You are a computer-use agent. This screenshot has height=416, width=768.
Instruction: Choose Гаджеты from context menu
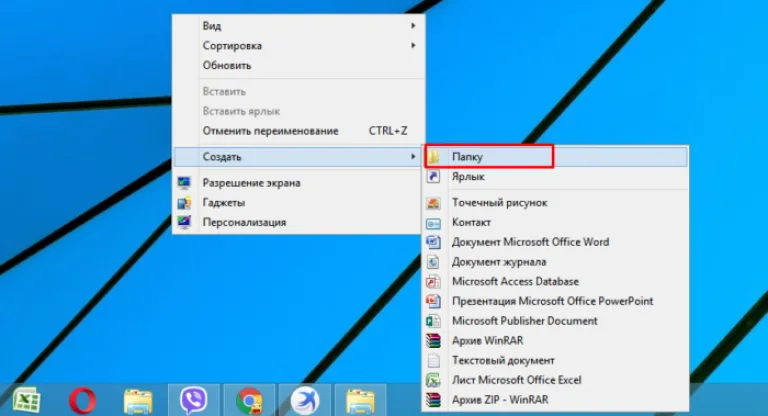[x=299, y=202]
